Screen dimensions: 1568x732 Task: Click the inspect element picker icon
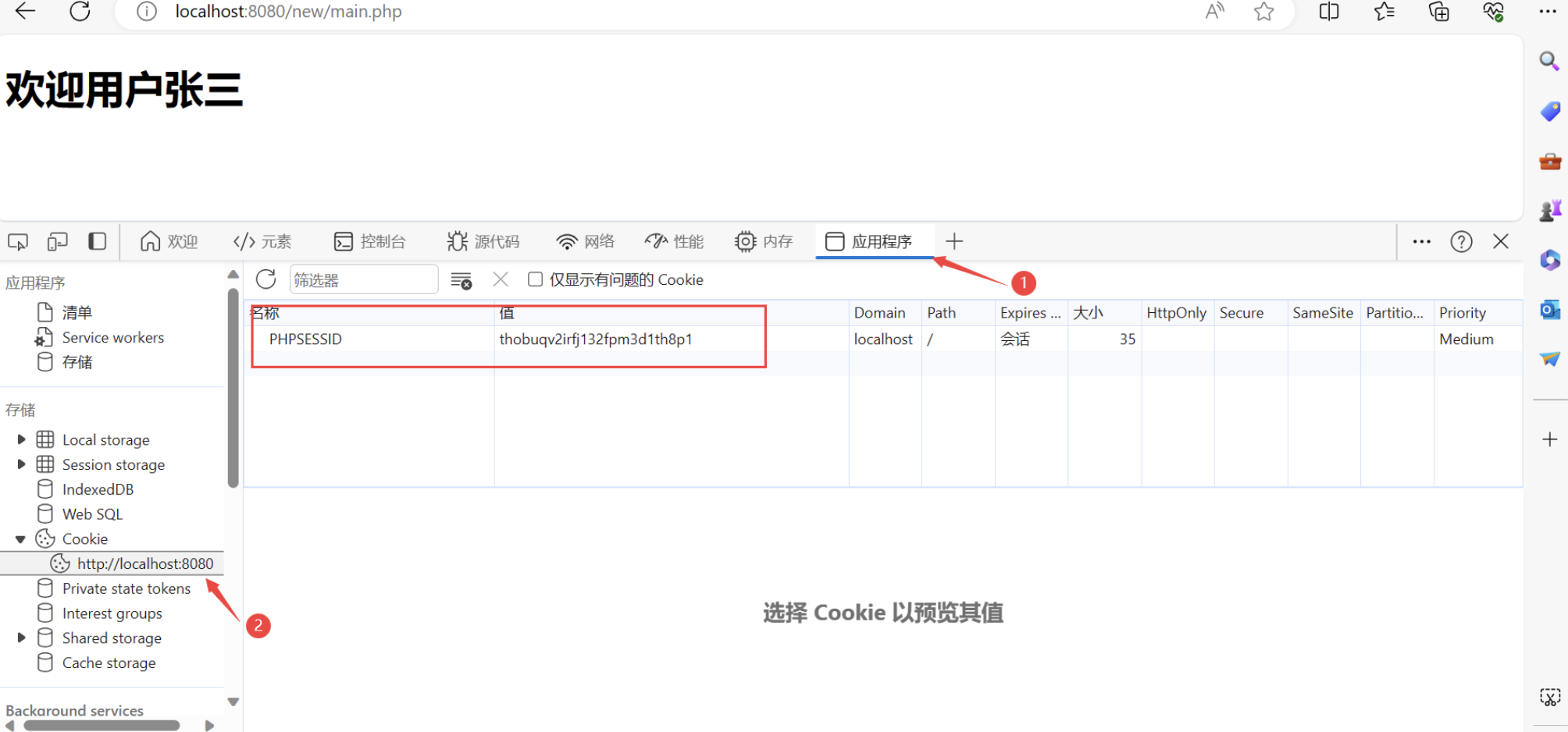[18, 242]
